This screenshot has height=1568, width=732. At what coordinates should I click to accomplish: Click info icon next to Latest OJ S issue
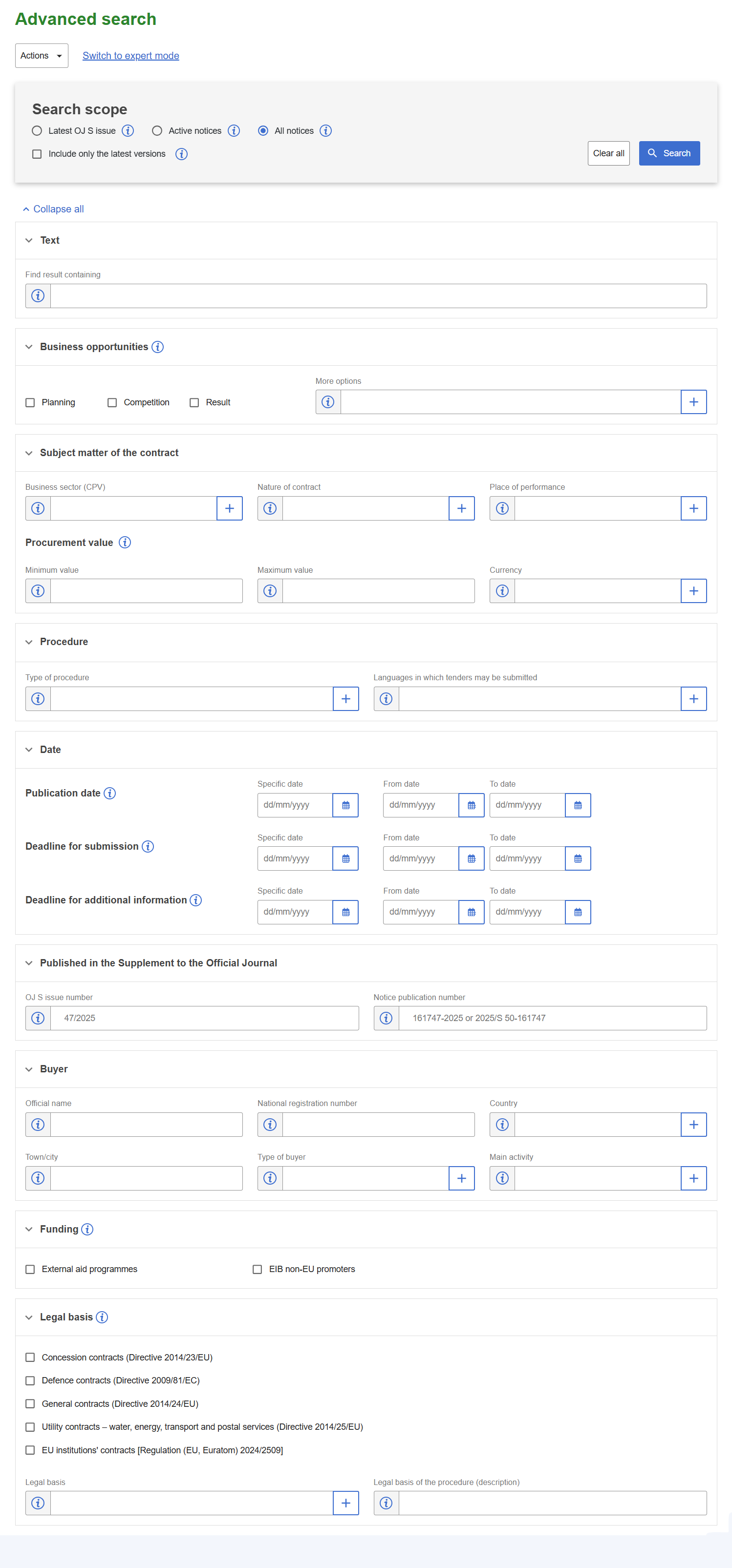tap(128, 131)
